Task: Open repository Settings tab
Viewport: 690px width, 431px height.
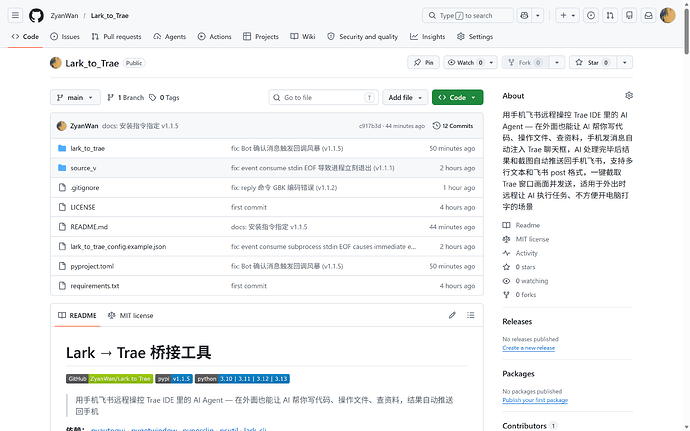Action: point(475,37)
